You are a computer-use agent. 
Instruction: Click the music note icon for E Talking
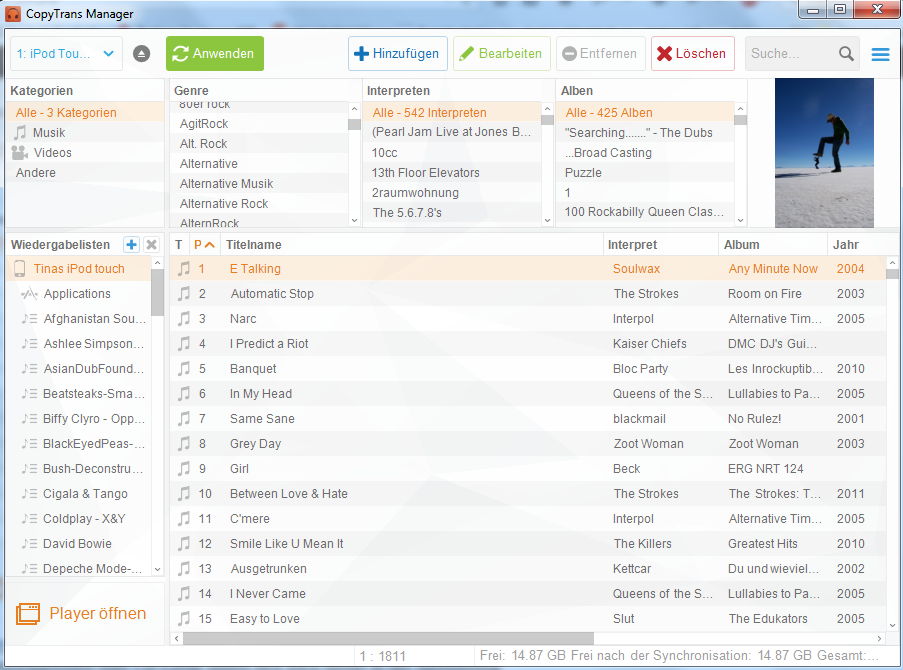(x=184, y=268)
